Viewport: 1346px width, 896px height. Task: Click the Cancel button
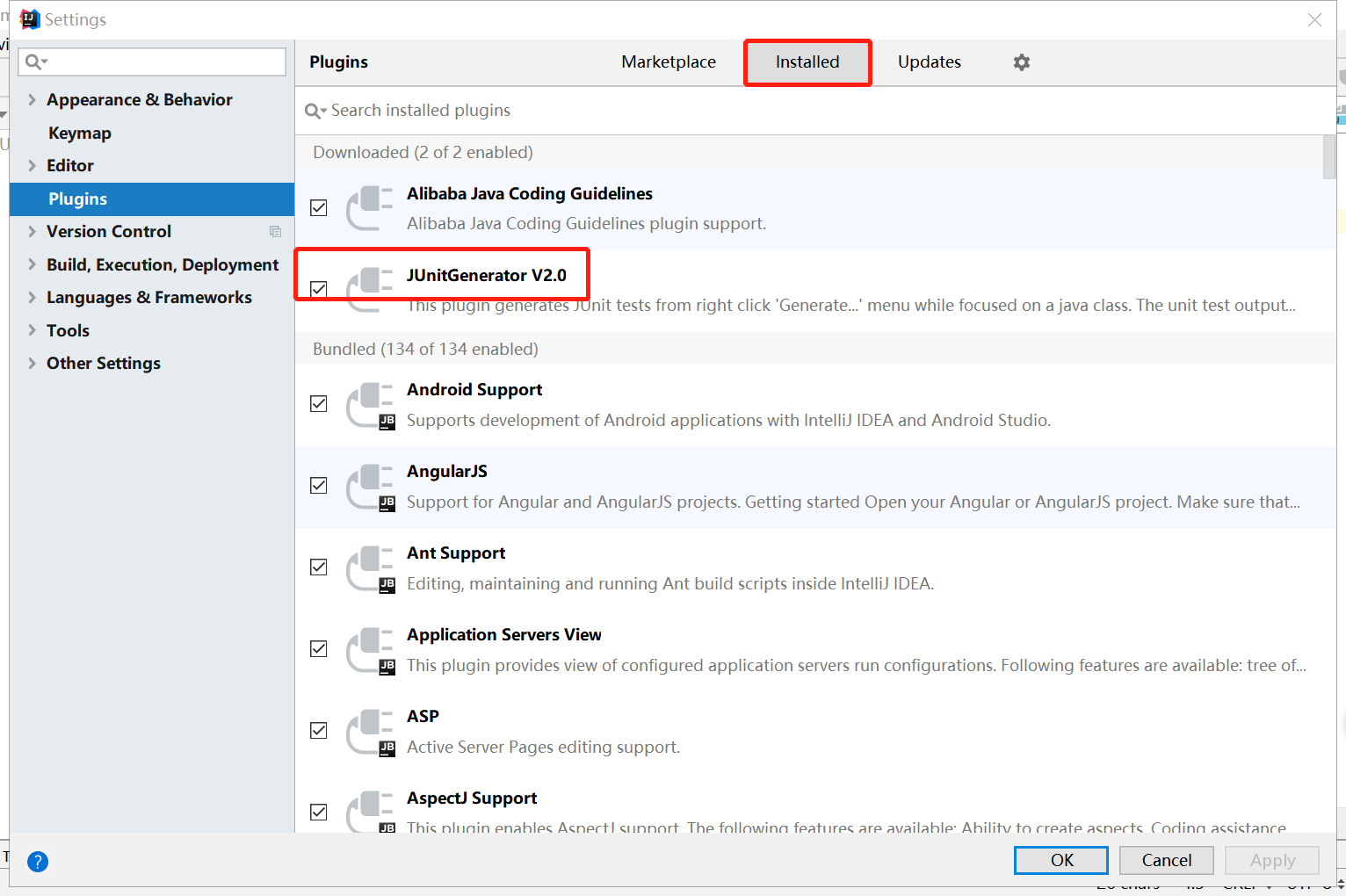click(1167, 860)
